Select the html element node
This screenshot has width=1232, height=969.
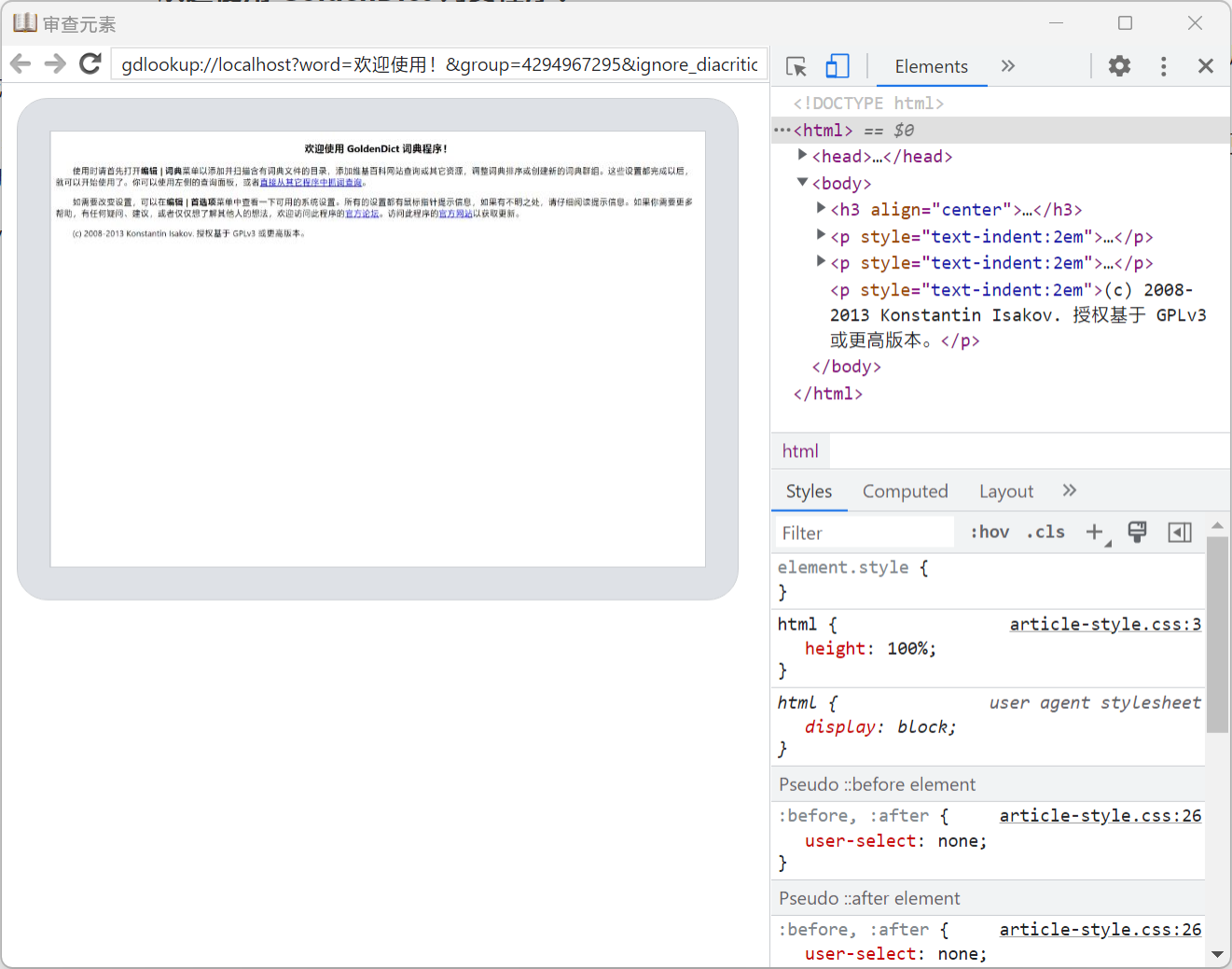[x=824, y=131]
